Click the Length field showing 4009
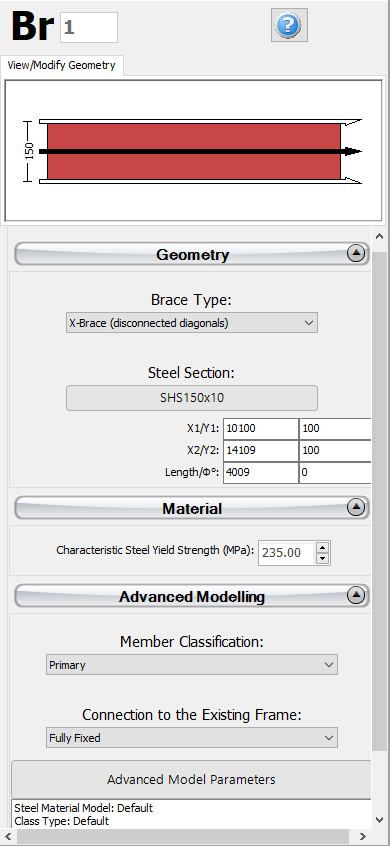Image resolution: width=390 pixels, height=846 pixels. coord(261,472)
